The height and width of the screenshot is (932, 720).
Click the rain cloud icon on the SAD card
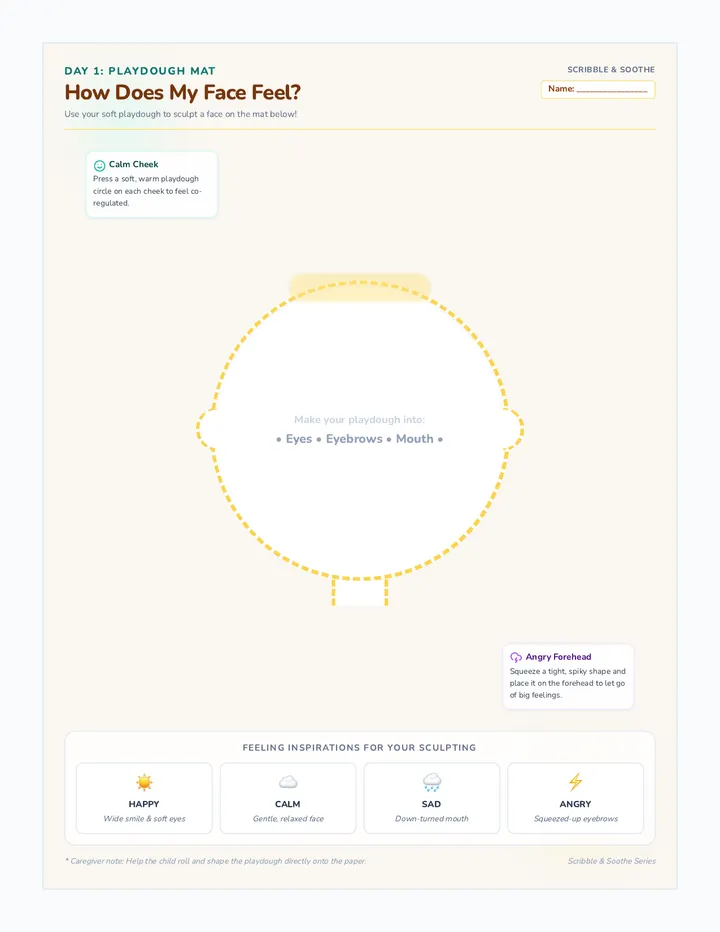coord(432,782)
